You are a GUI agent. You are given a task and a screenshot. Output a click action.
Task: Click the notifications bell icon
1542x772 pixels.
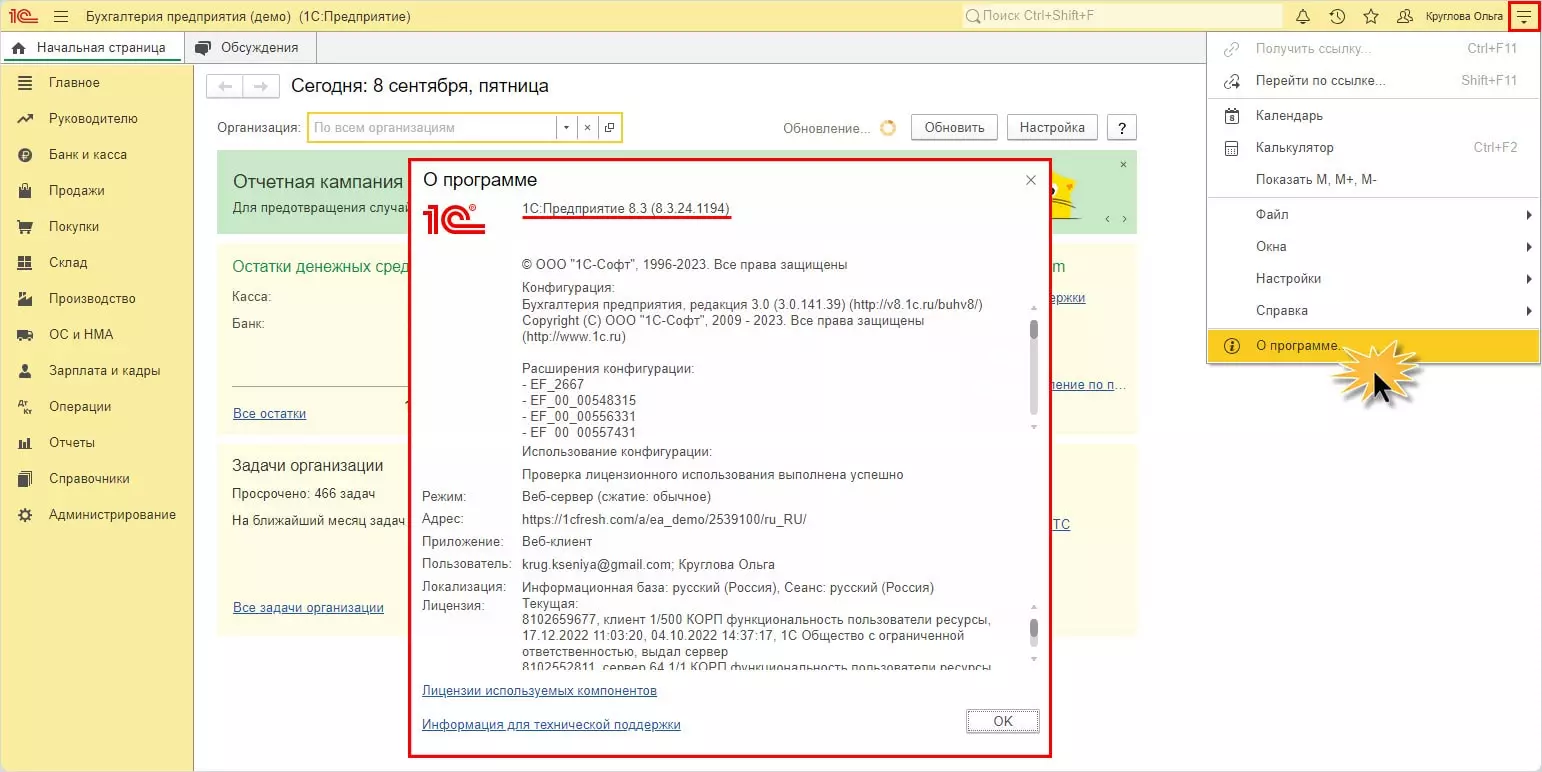coord(1303,17)
